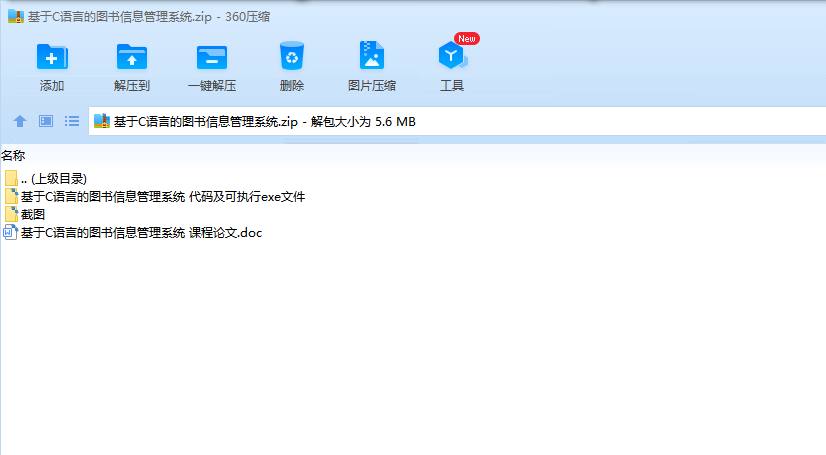The width and height of the screenshot is (826, 455).
Task: Switch to thumbnail view with the icon
Action: [x=46, y=122]
